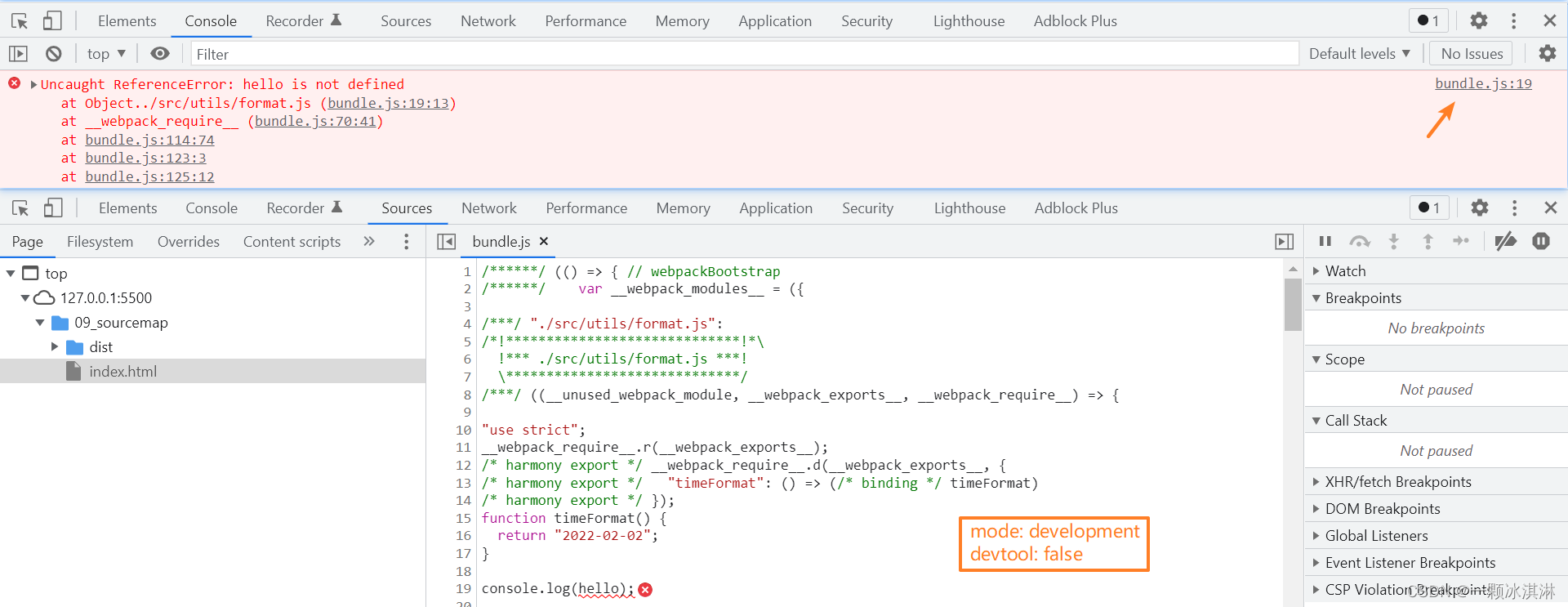1568x607 pixels.
Task: Click the No Issues button
Action: click(1472, 54)
